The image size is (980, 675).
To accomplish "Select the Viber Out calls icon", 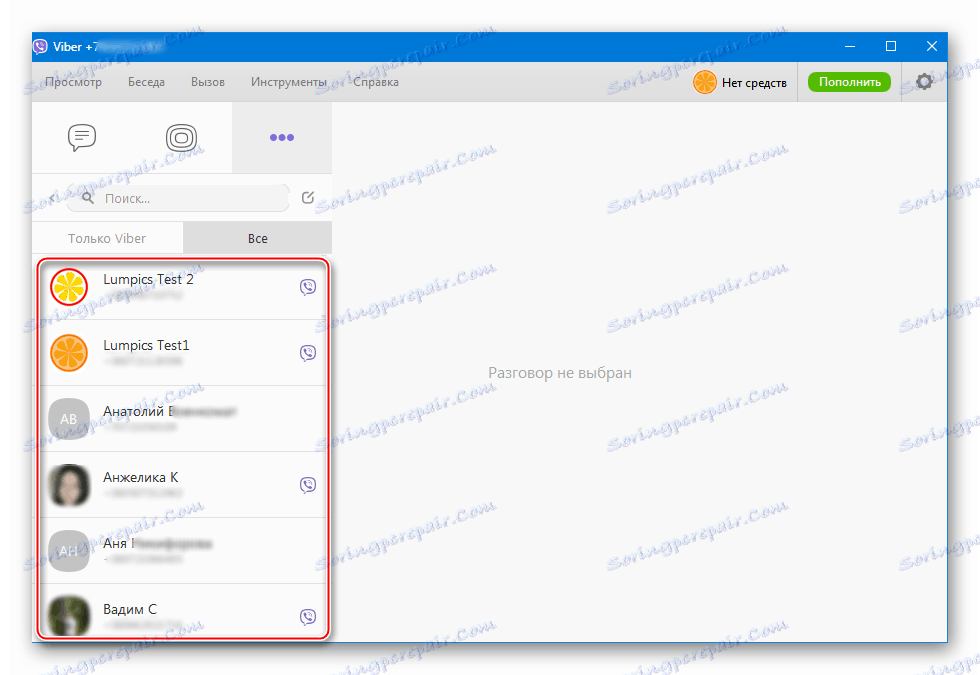I will point(181,138).
